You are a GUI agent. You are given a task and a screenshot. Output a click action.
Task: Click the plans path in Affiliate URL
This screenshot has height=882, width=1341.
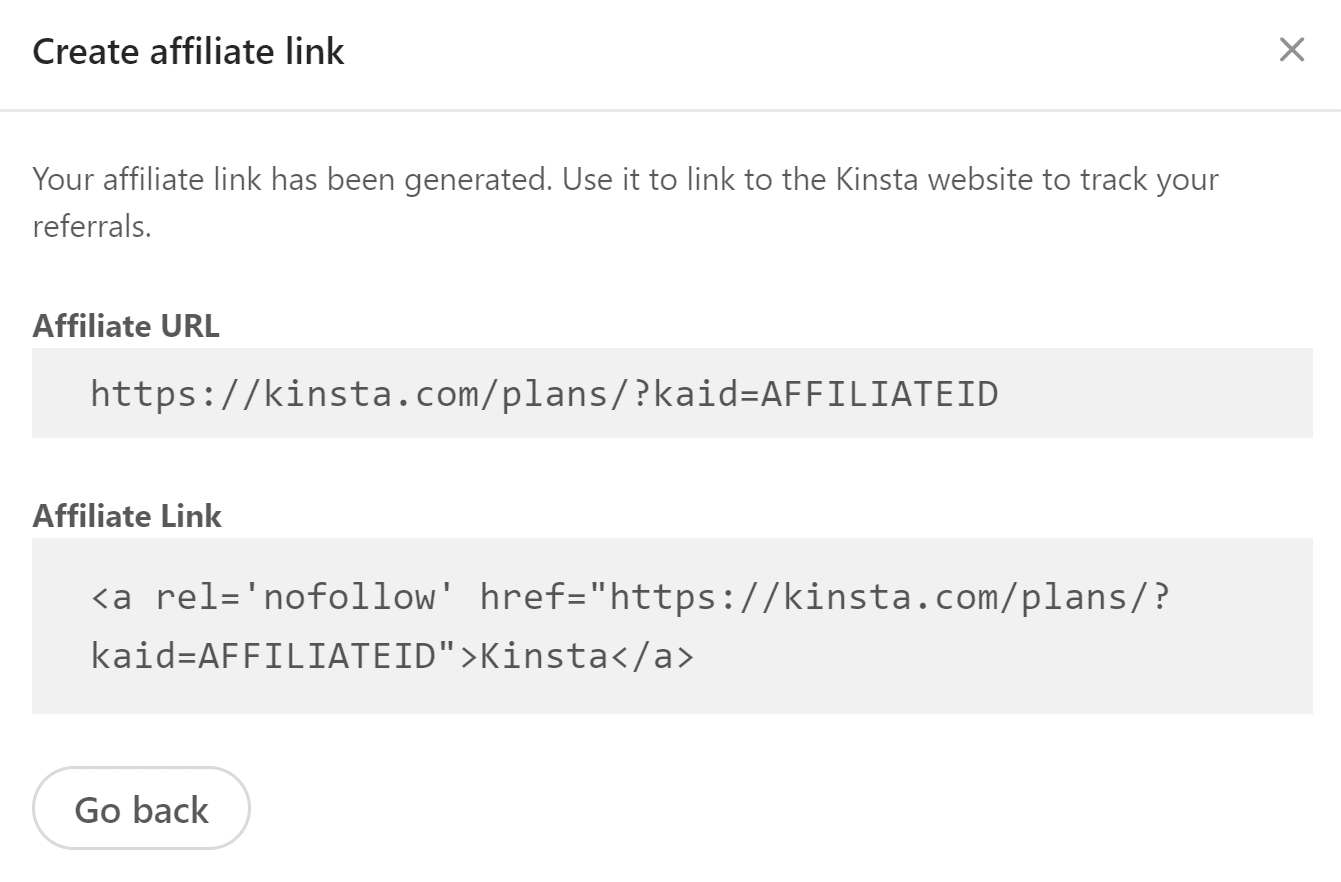[x=556, y=394]
